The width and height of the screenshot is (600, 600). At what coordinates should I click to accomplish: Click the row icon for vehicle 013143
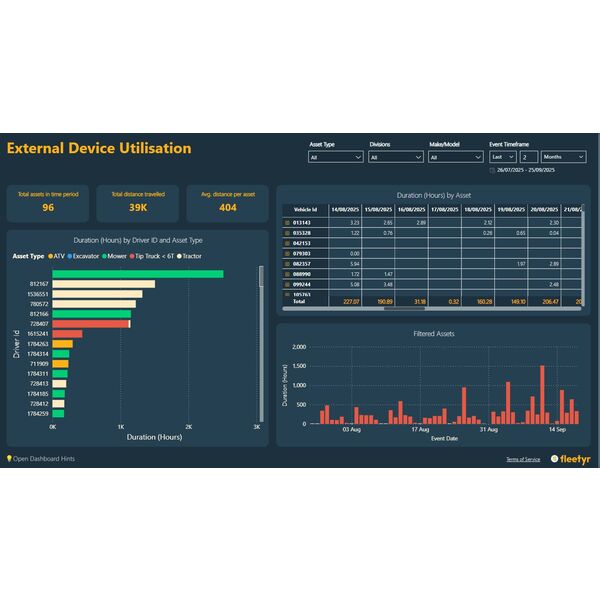pos(287,222)
